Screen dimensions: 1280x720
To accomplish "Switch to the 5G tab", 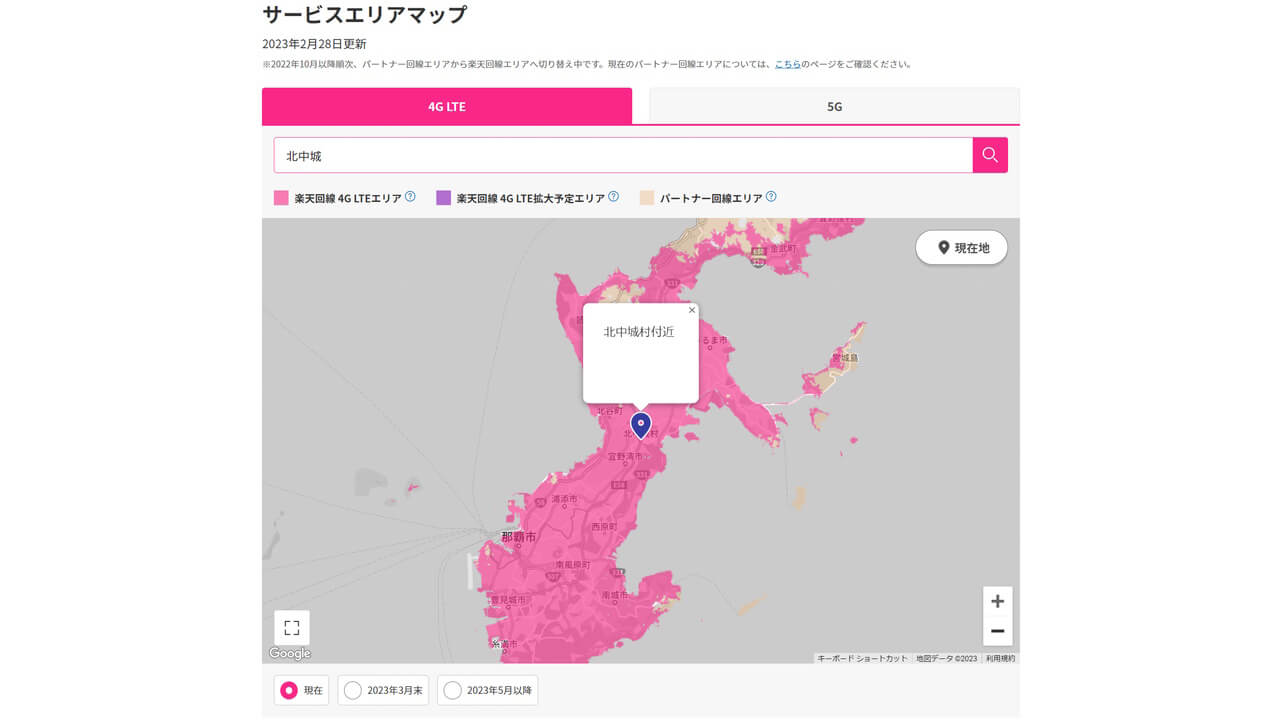I will pyautogui.click(x=834, y=105).
